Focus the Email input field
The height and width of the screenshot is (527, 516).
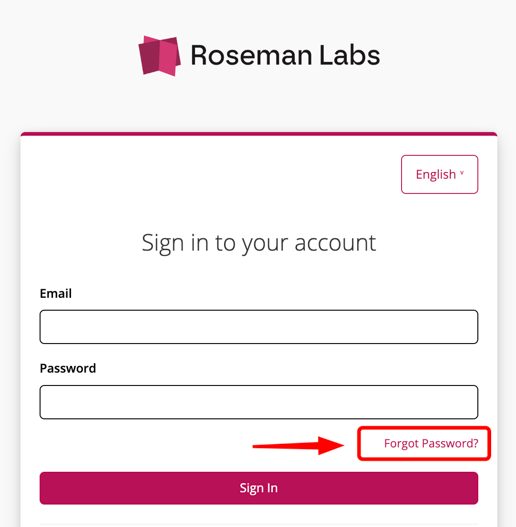(x=259, y=327)
